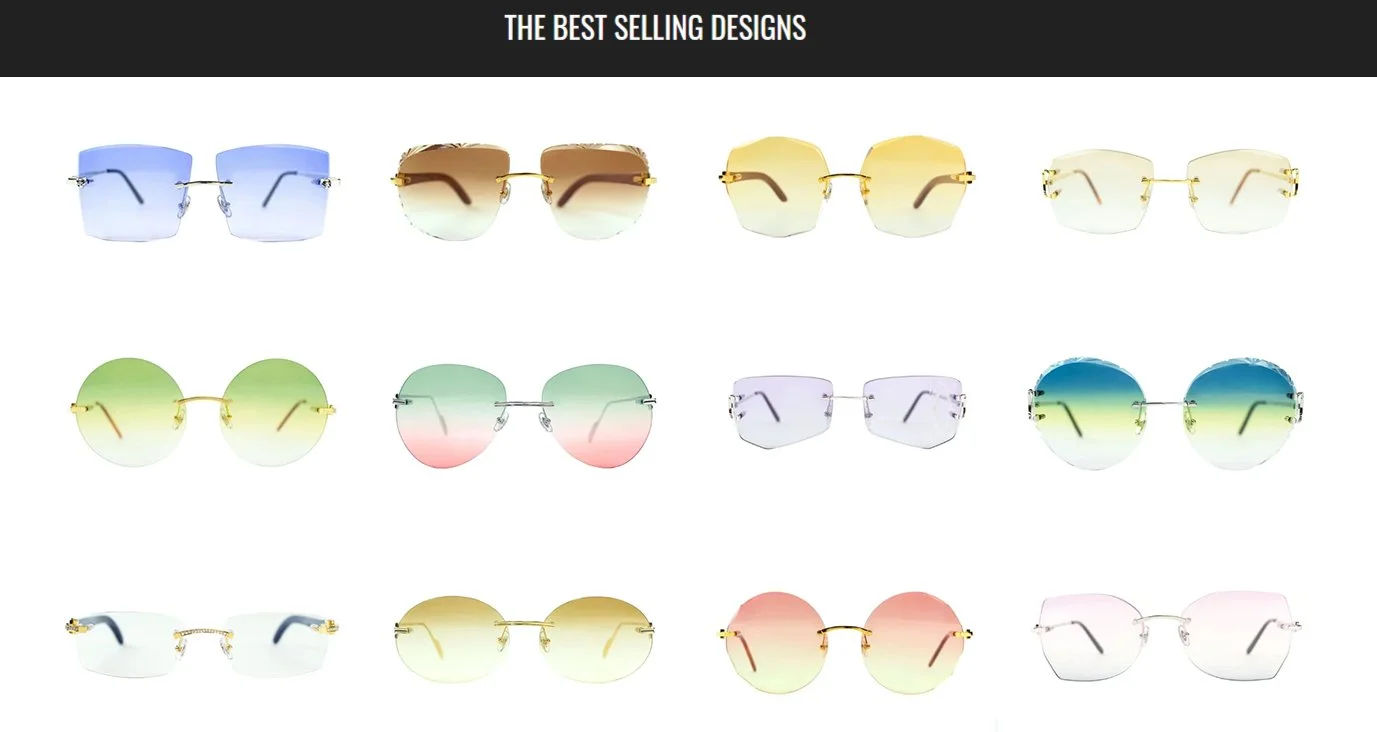1377x732 pixels.
Task: Open the pale cream faceted gold-frame sunglasses
Action: click(x=1170, y=191)
